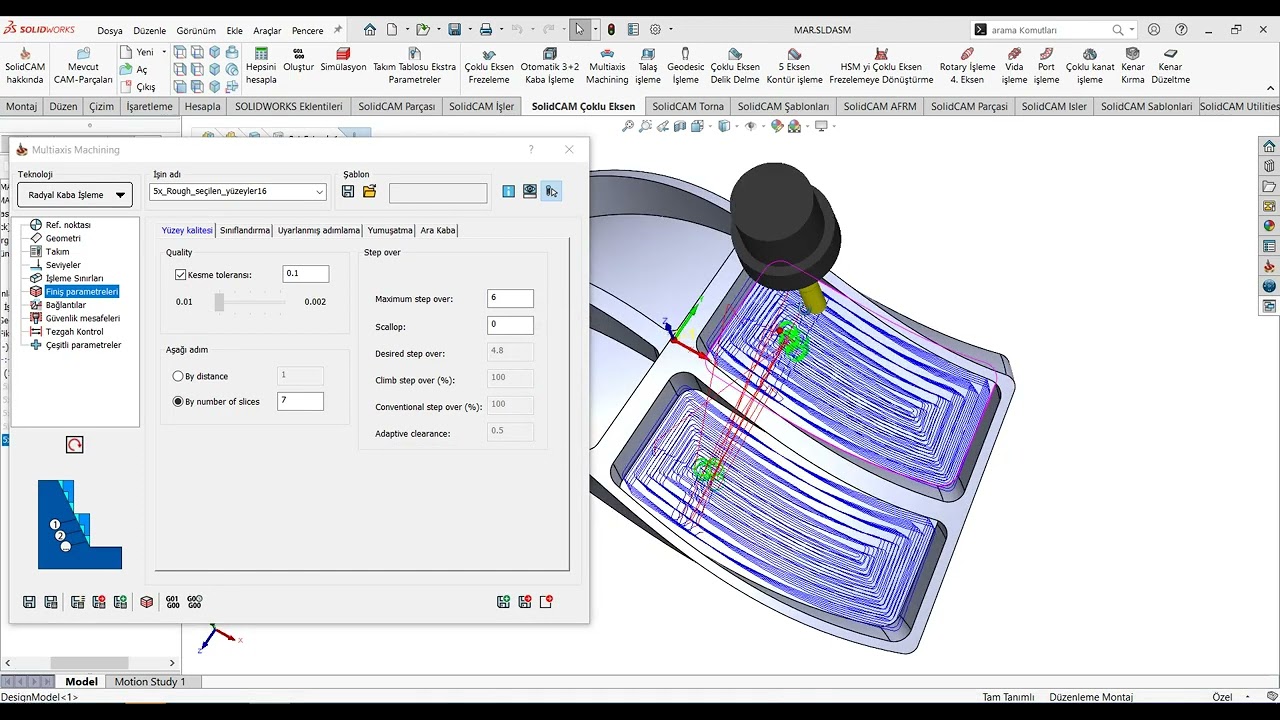Switch to Ara Kaba tab
Viewport: 1280px width, 720px height.
(437, 230)
